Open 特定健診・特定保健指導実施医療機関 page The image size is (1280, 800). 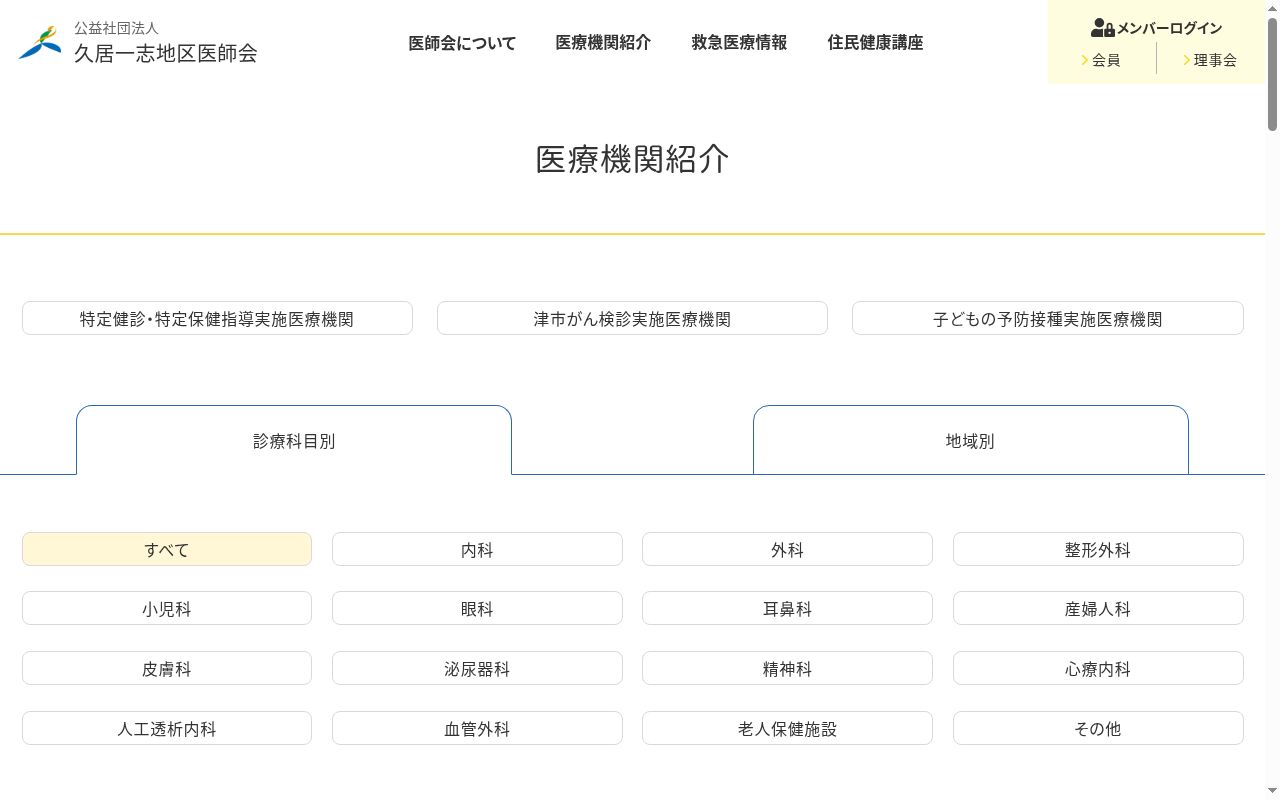[217, 318]
